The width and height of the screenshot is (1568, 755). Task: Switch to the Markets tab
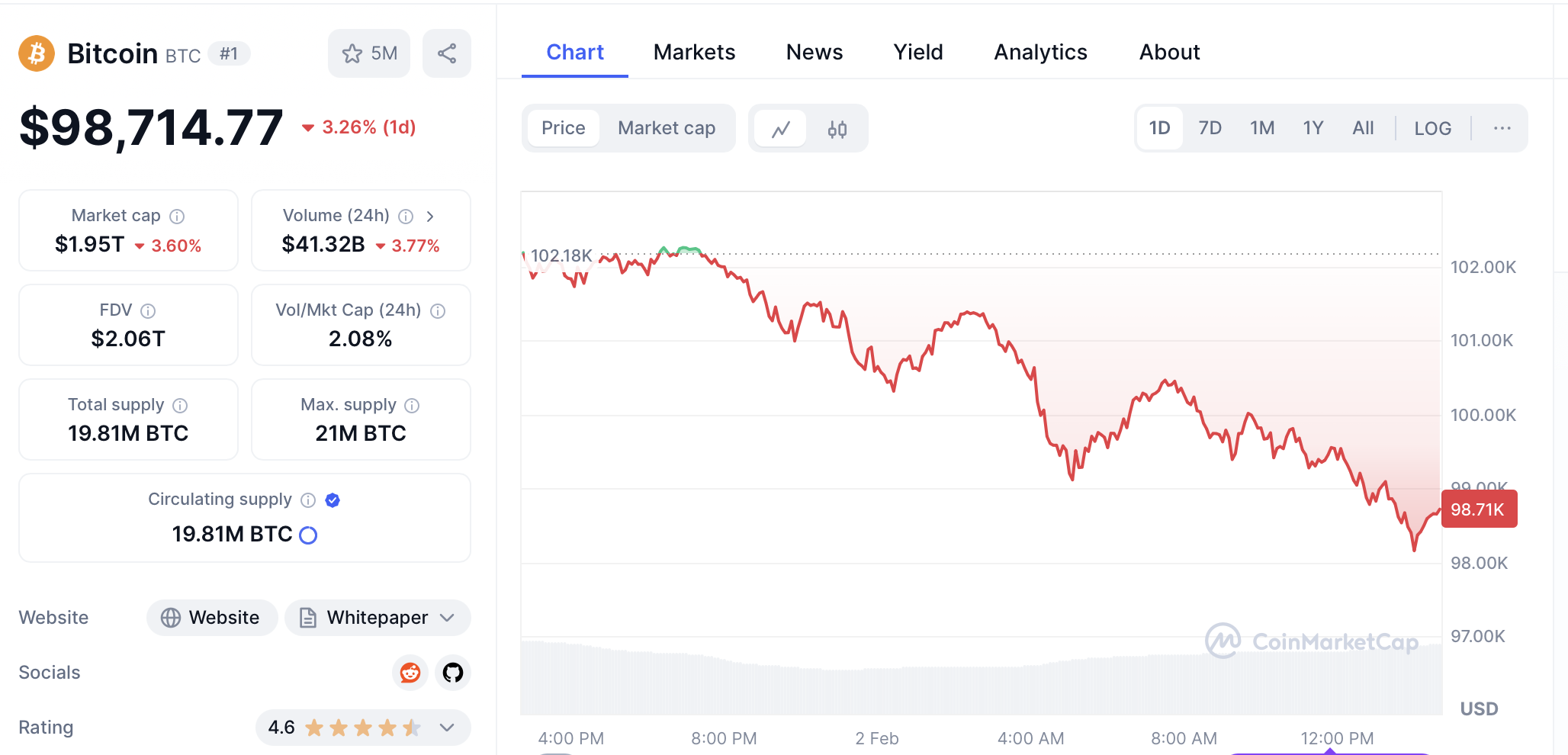(694, 52)
